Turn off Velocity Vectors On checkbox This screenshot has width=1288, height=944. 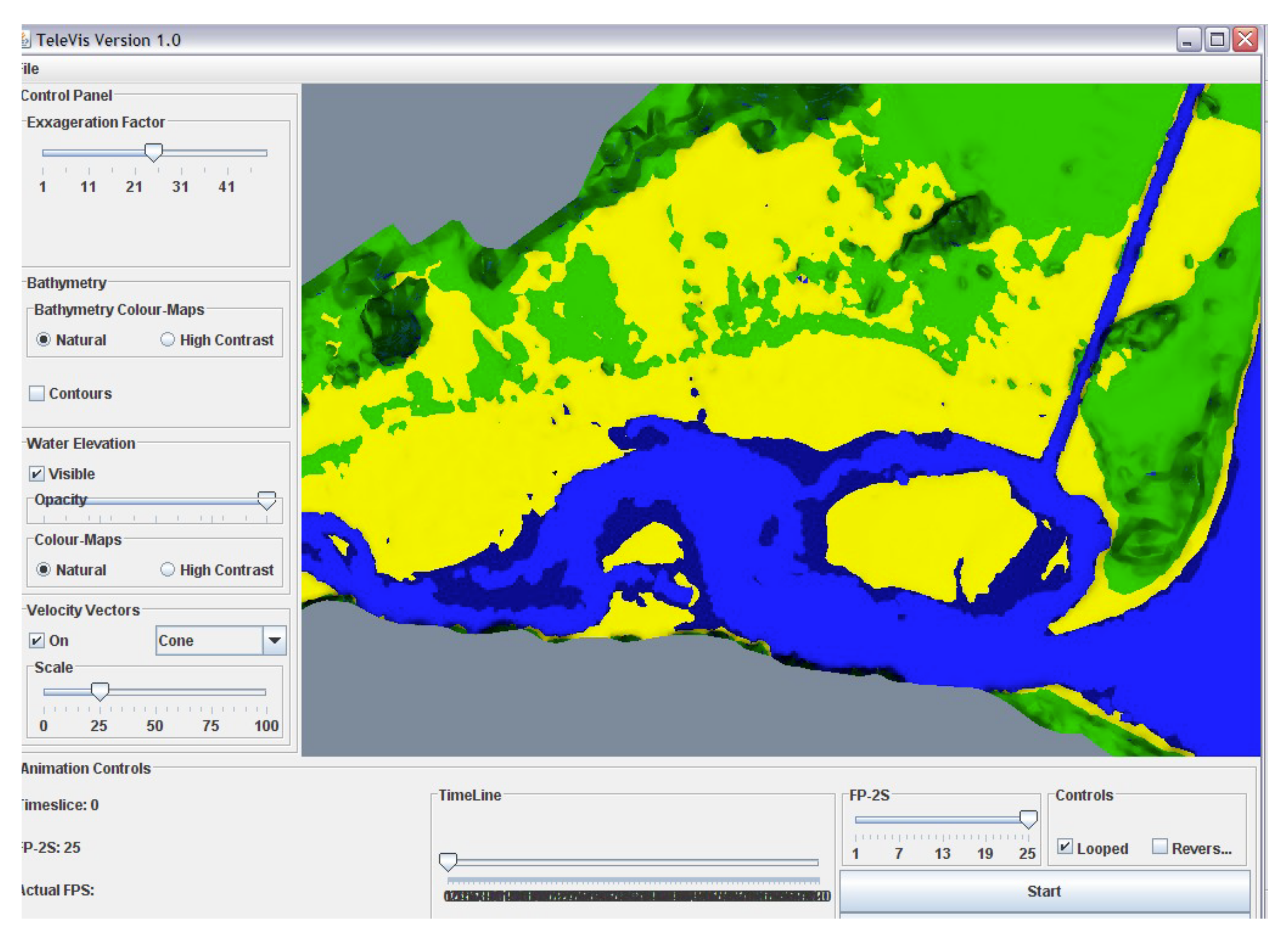(x=37, y=640)
